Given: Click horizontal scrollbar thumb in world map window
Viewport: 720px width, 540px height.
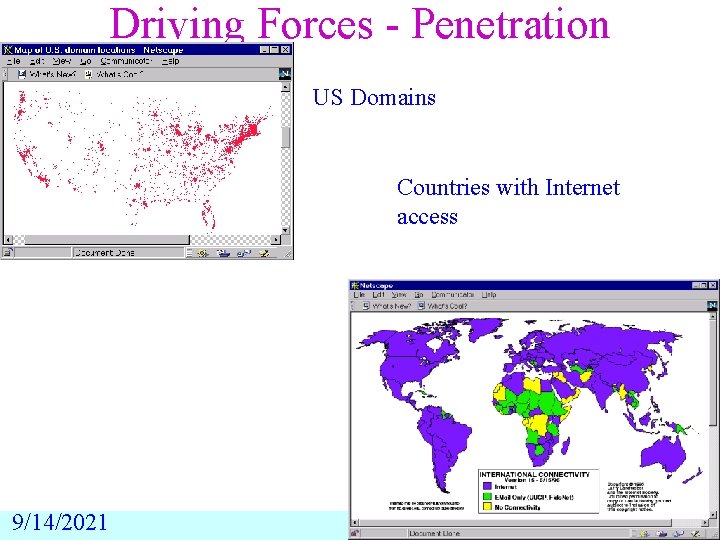Looking at the screenshot, I should click(515, 523).
